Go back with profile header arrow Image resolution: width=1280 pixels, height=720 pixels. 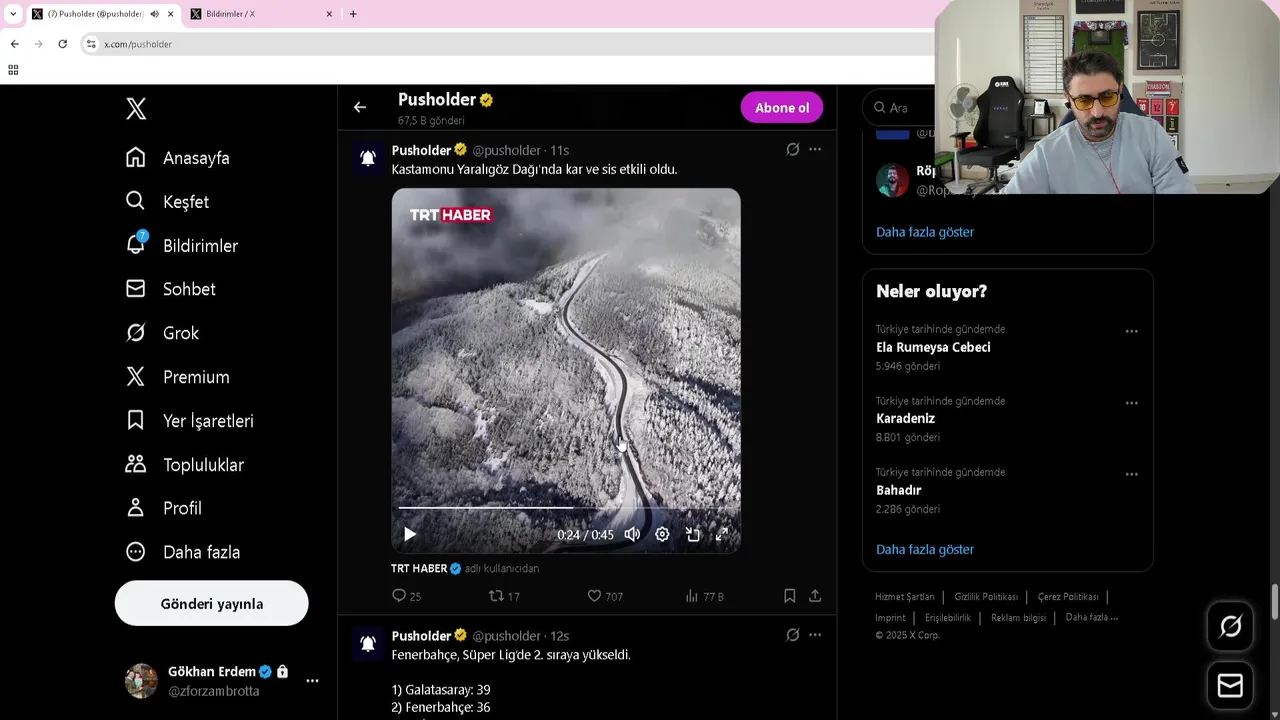click(x=360, y=107)
